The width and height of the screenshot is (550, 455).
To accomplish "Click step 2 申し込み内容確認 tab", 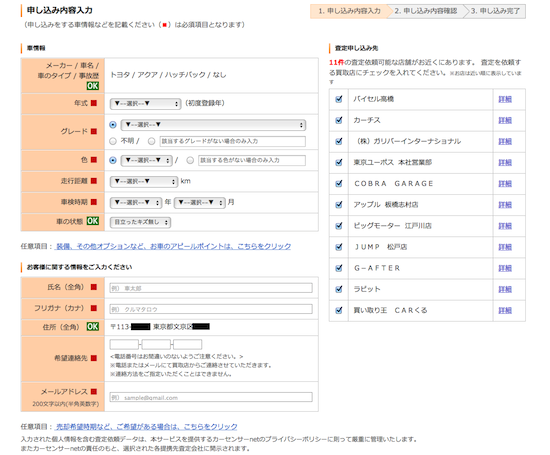I will 425,11.
